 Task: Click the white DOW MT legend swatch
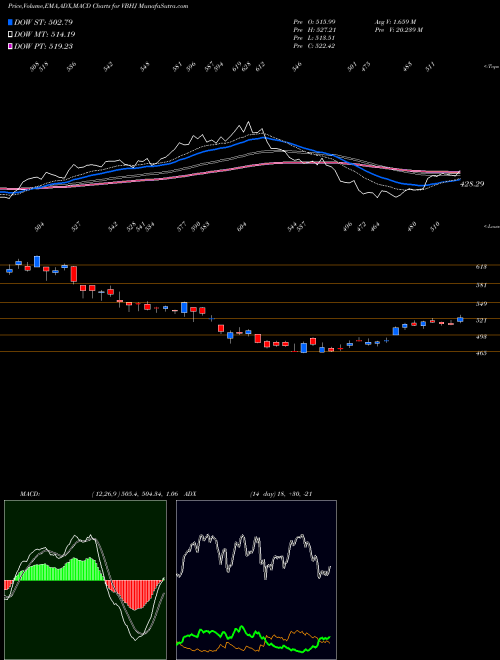(11, 34)
